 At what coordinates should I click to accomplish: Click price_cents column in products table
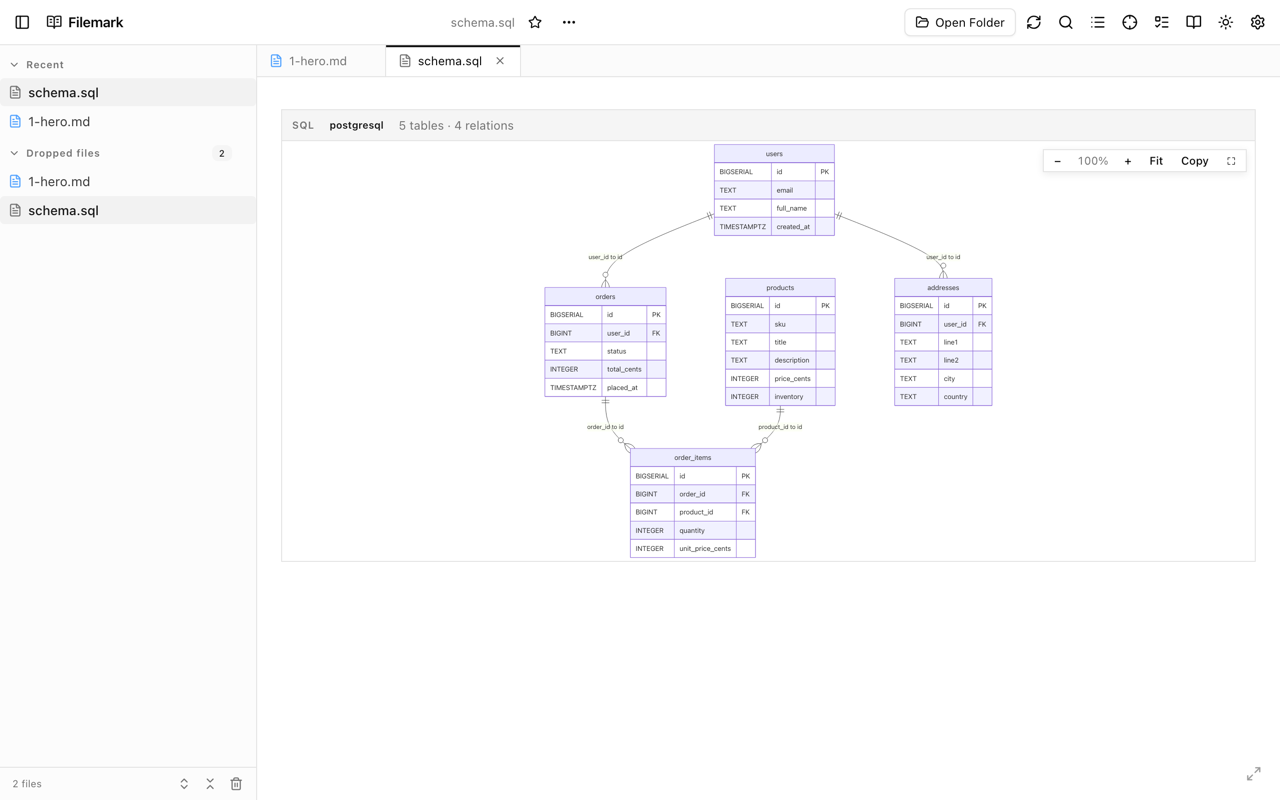tap(792, 379)
